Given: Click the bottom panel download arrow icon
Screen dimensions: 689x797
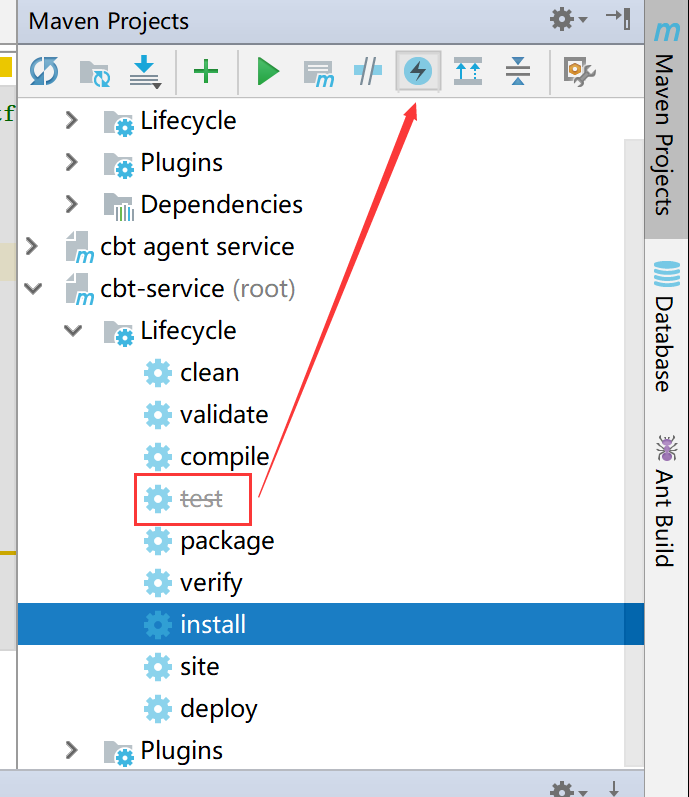Looking at the screenshot, I should click(x=614, y=788).
